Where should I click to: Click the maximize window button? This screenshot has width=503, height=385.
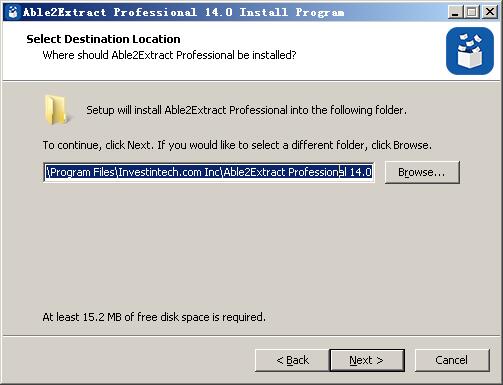(471, 12)
